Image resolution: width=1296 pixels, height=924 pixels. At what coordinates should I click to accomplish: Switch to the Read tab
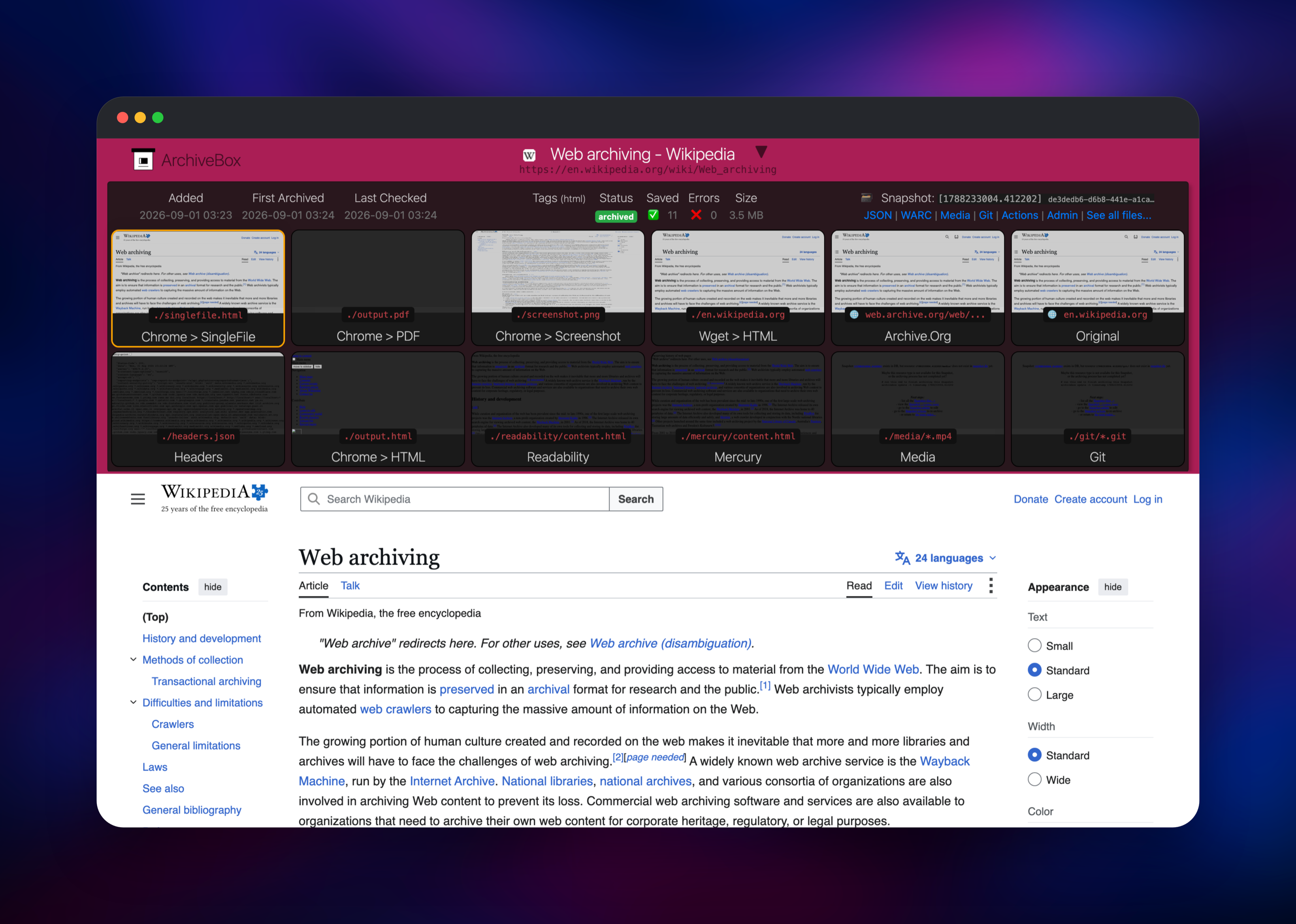[859, 585]
